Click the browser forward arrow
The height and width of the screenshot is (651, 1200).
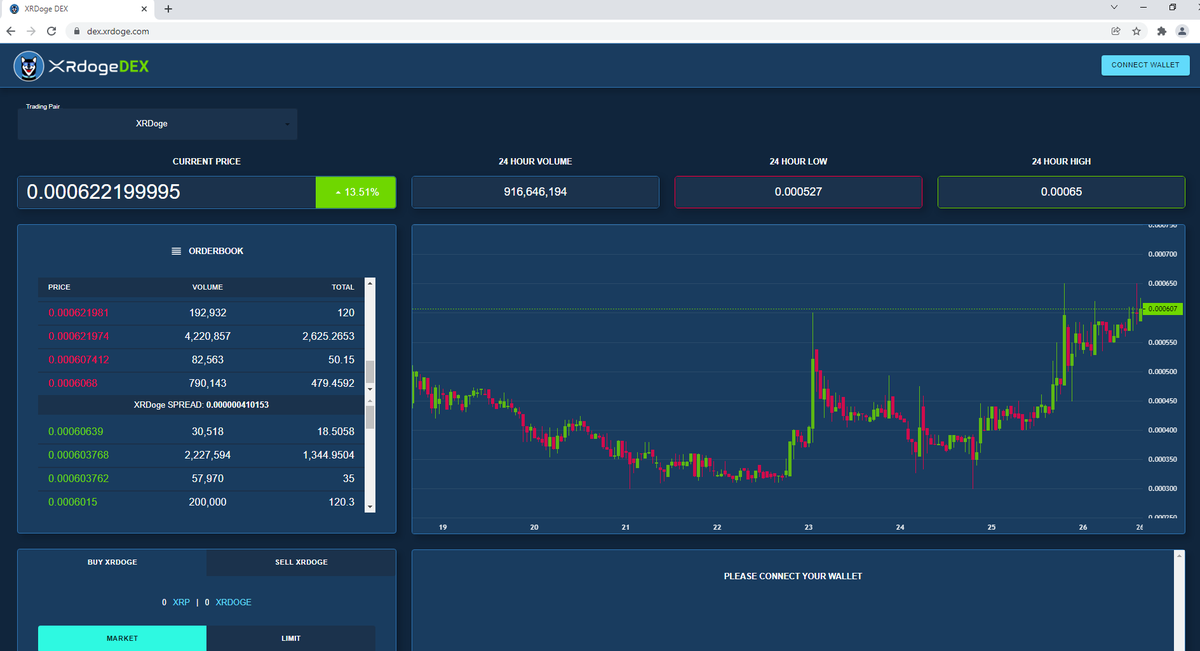(31, 31)
